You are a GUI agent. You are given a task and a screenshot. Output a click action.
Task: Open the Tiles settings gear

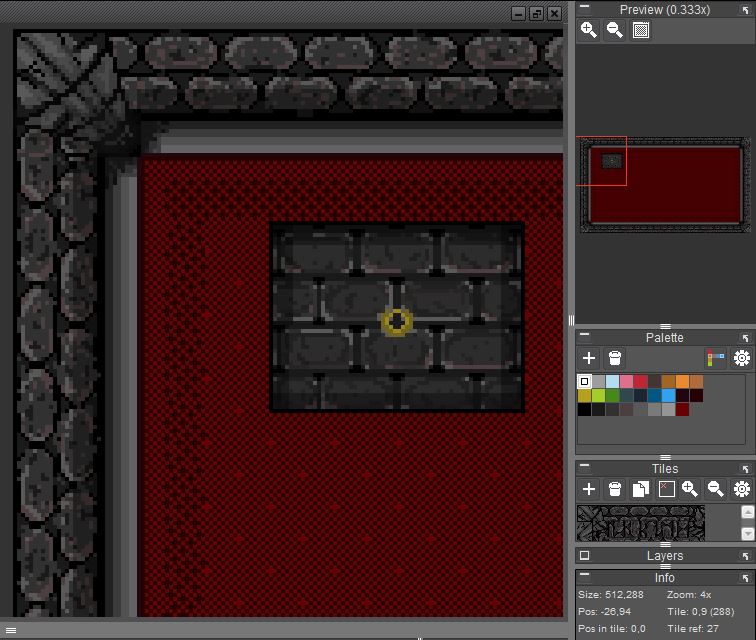741,489
